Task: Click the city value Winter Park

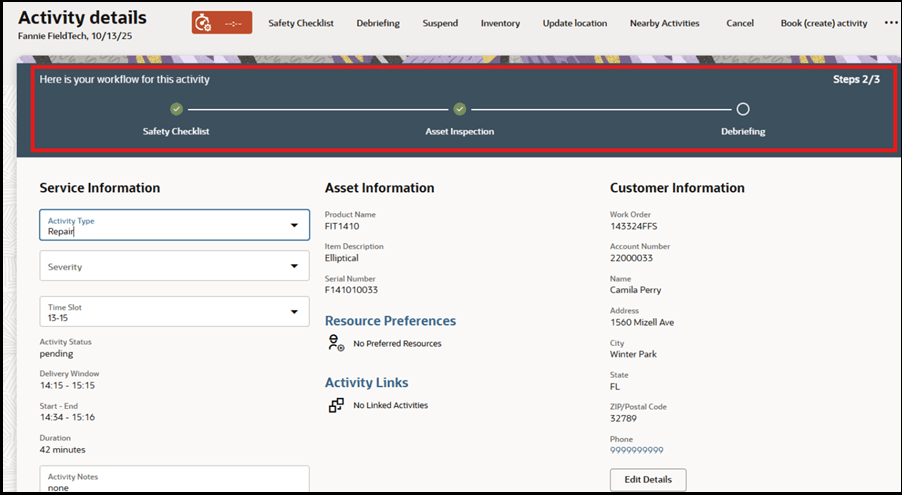Action: point(633,354)
